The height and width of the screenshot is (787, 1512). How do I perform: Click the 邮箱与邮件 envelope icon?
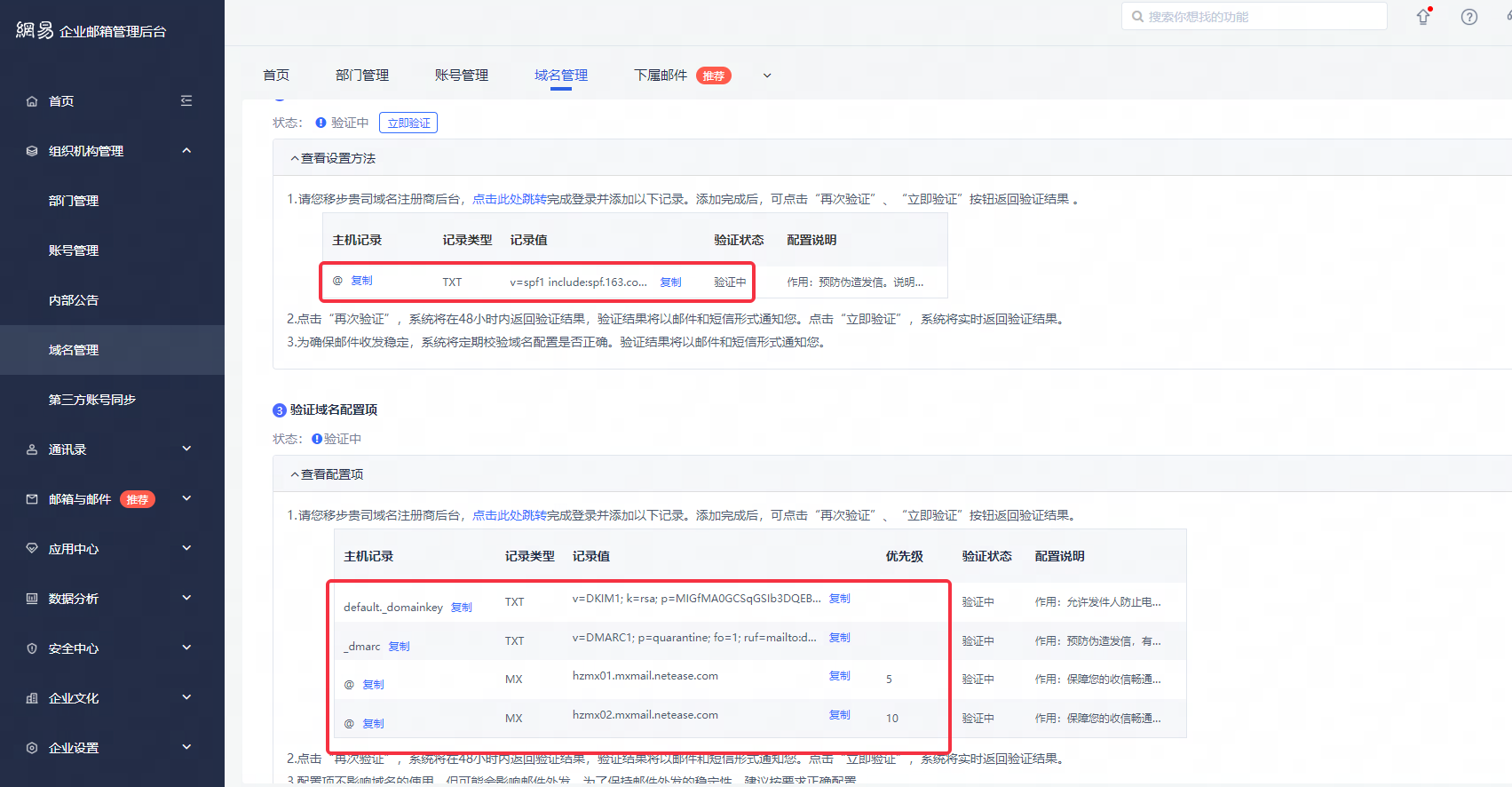(32, 499)
